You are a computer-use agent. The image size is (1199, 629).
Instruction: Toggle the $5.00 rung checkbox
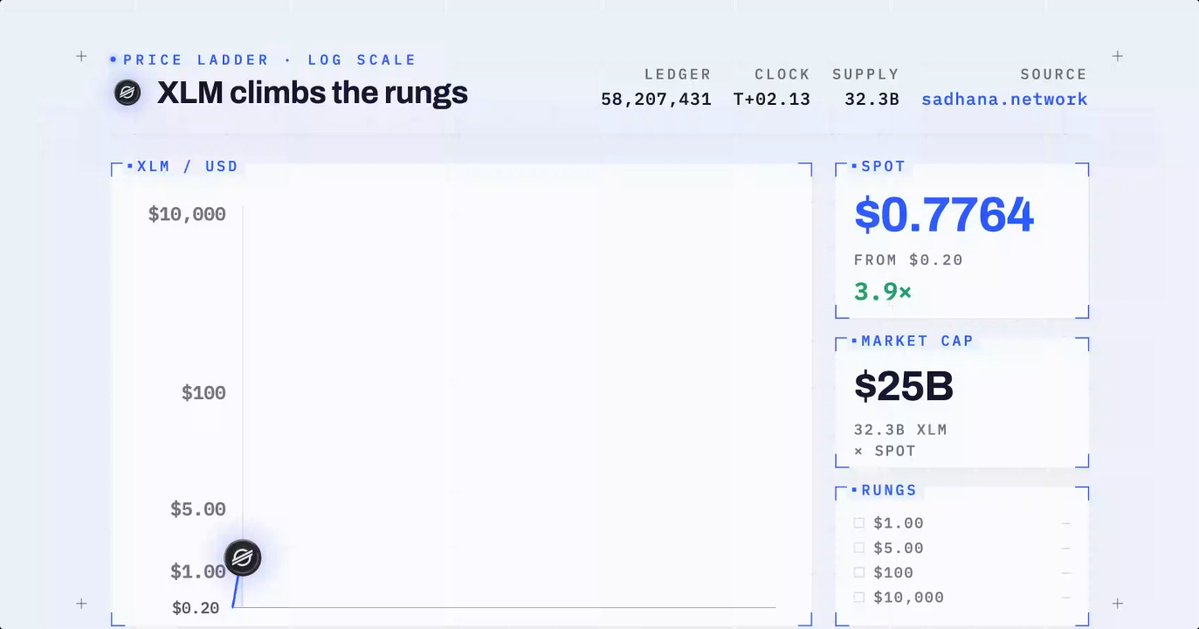coord(859,548)
